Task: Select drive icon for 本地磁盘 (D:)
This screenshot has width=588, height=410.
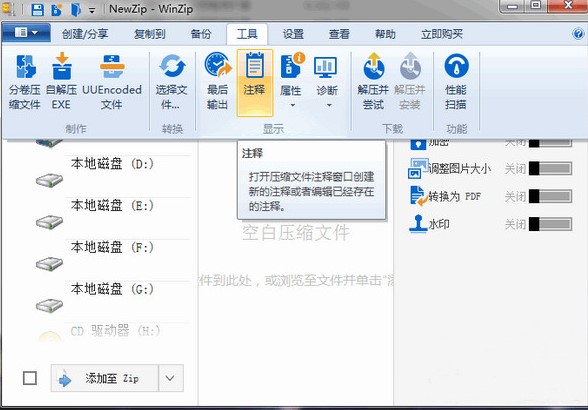Action: (49, 180)
